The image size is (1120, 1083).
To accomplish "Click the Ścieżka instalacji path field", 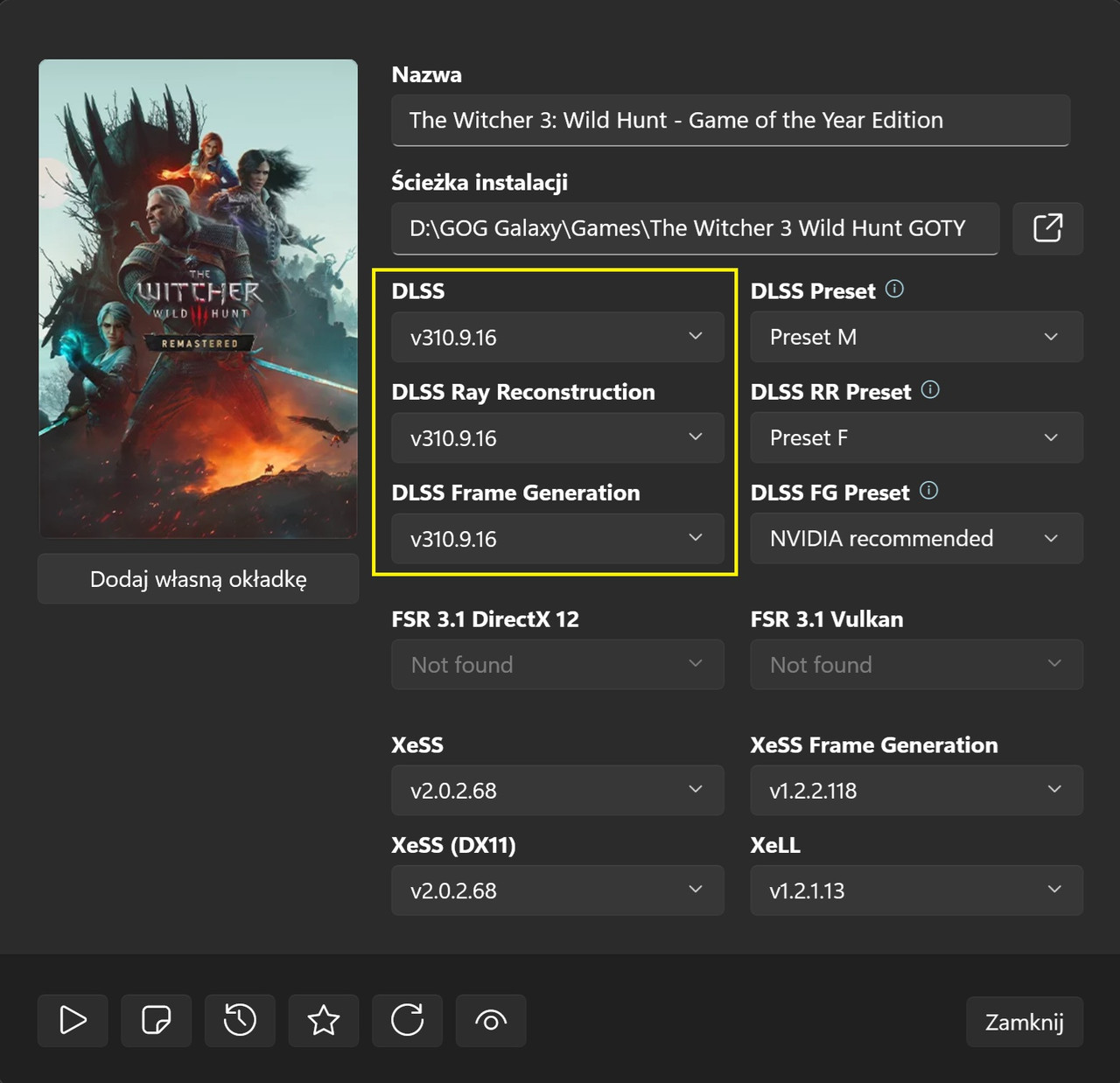I will [x=695, y=228].
